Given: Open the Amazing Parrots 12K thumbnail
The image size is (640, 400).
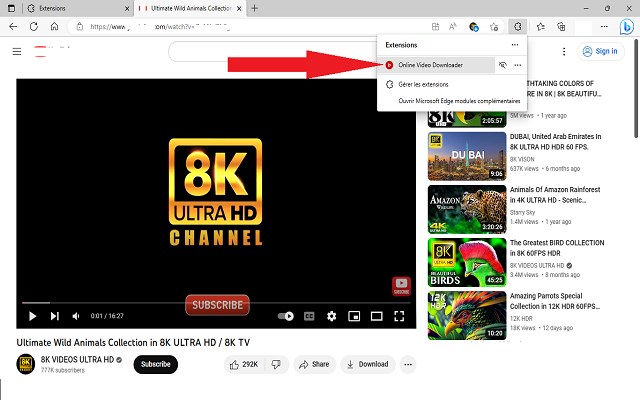Looking at the screenshot, I should (x=467, y=316).
